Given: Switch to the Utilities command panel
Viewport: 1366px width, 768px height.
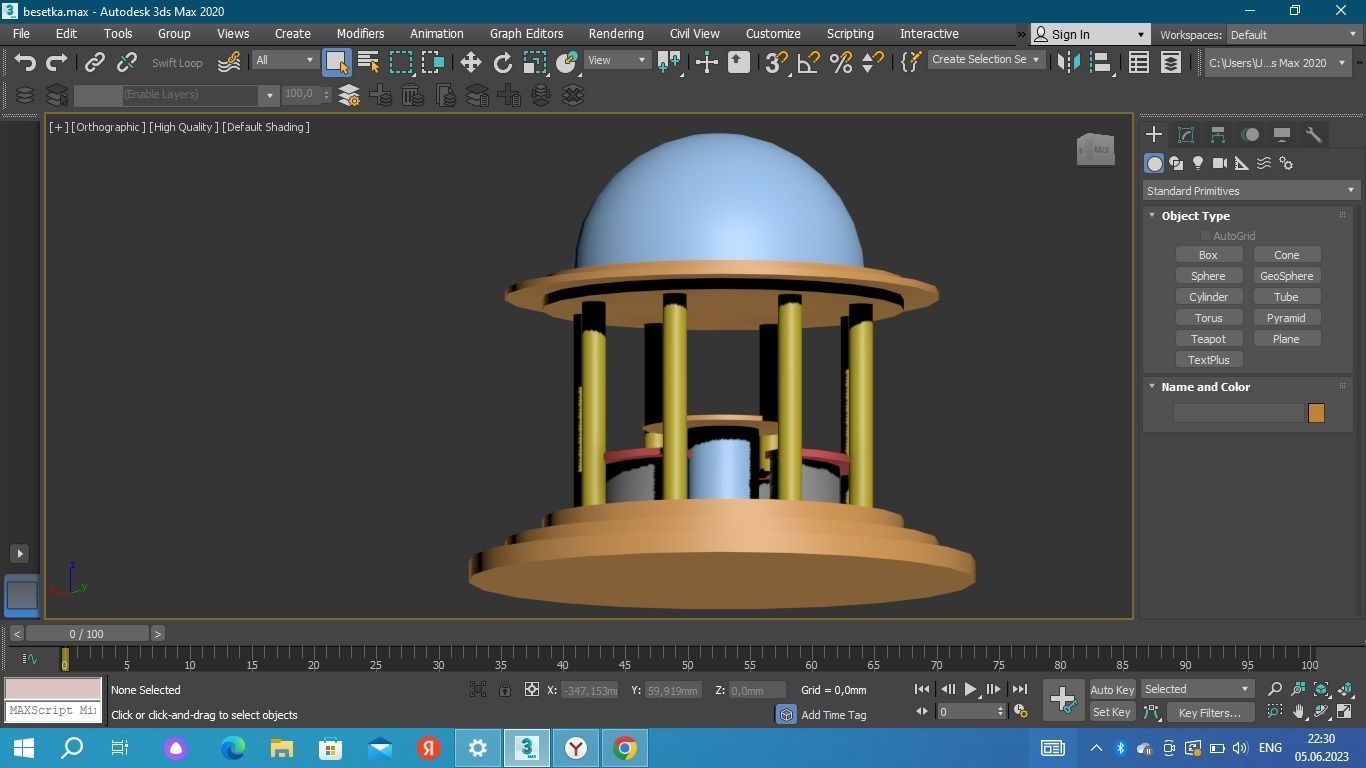Looking at the screenshot, I should click(x=1314, y=134).
